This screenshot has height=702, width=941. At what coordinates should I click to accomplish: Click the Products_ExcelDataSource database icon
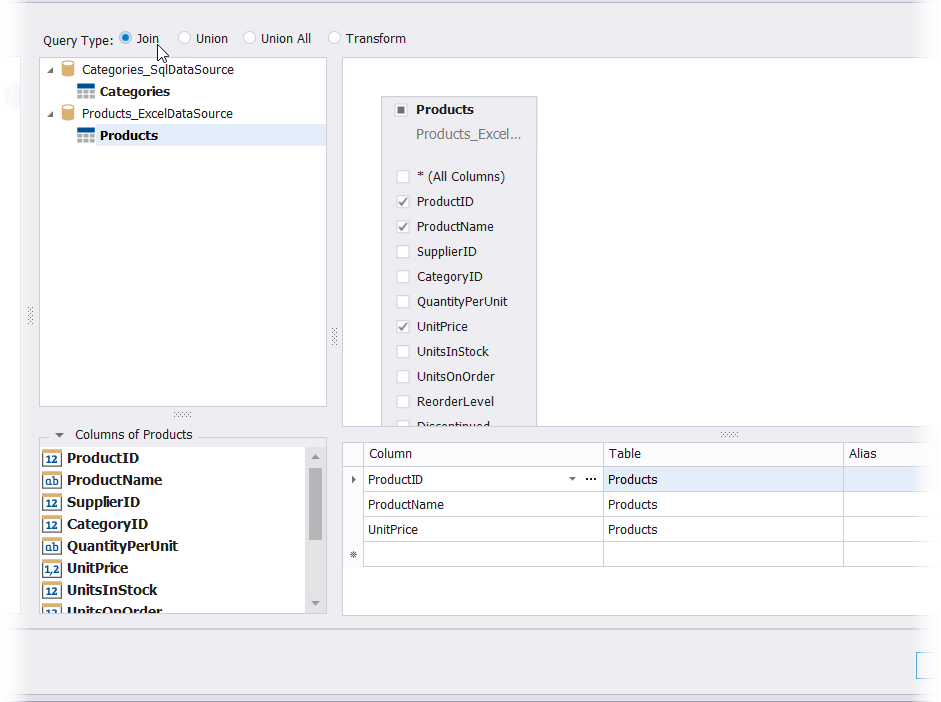68,114
